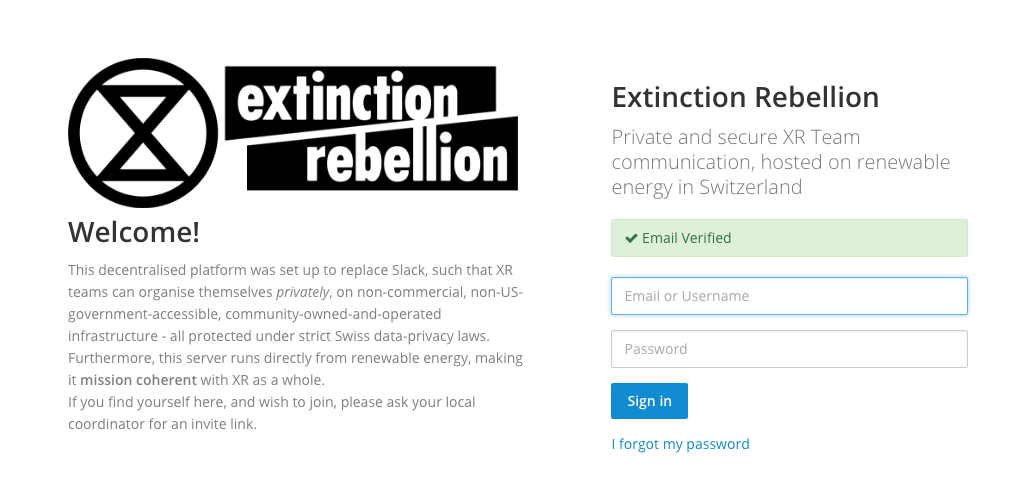The image size is (1027, 488).
Task: Click the 'Extinction Rebellion' site title heading
Action: [745, 97]
